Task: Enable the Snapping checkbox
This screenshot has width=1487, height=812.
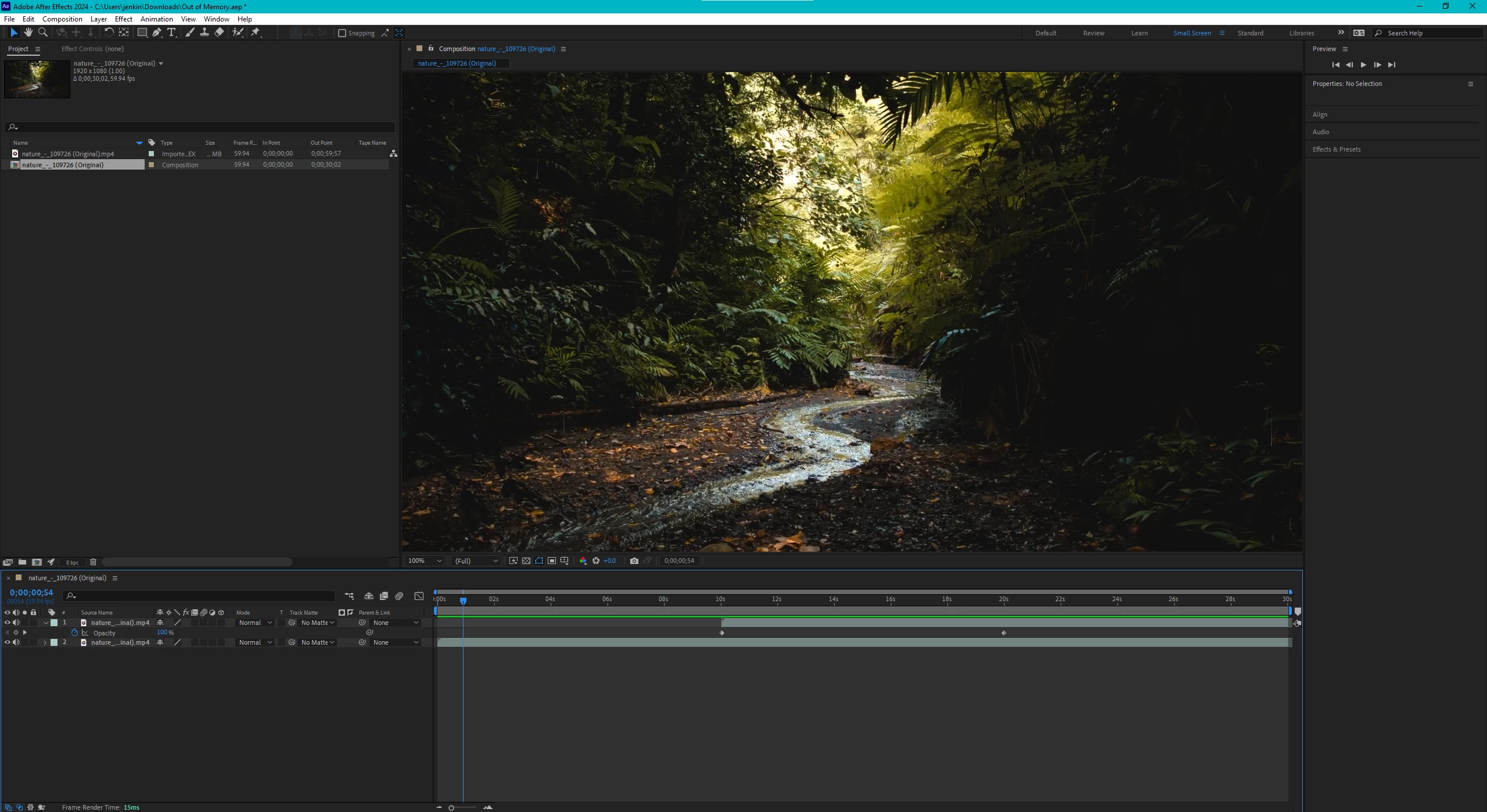Action: click(342, 33)
